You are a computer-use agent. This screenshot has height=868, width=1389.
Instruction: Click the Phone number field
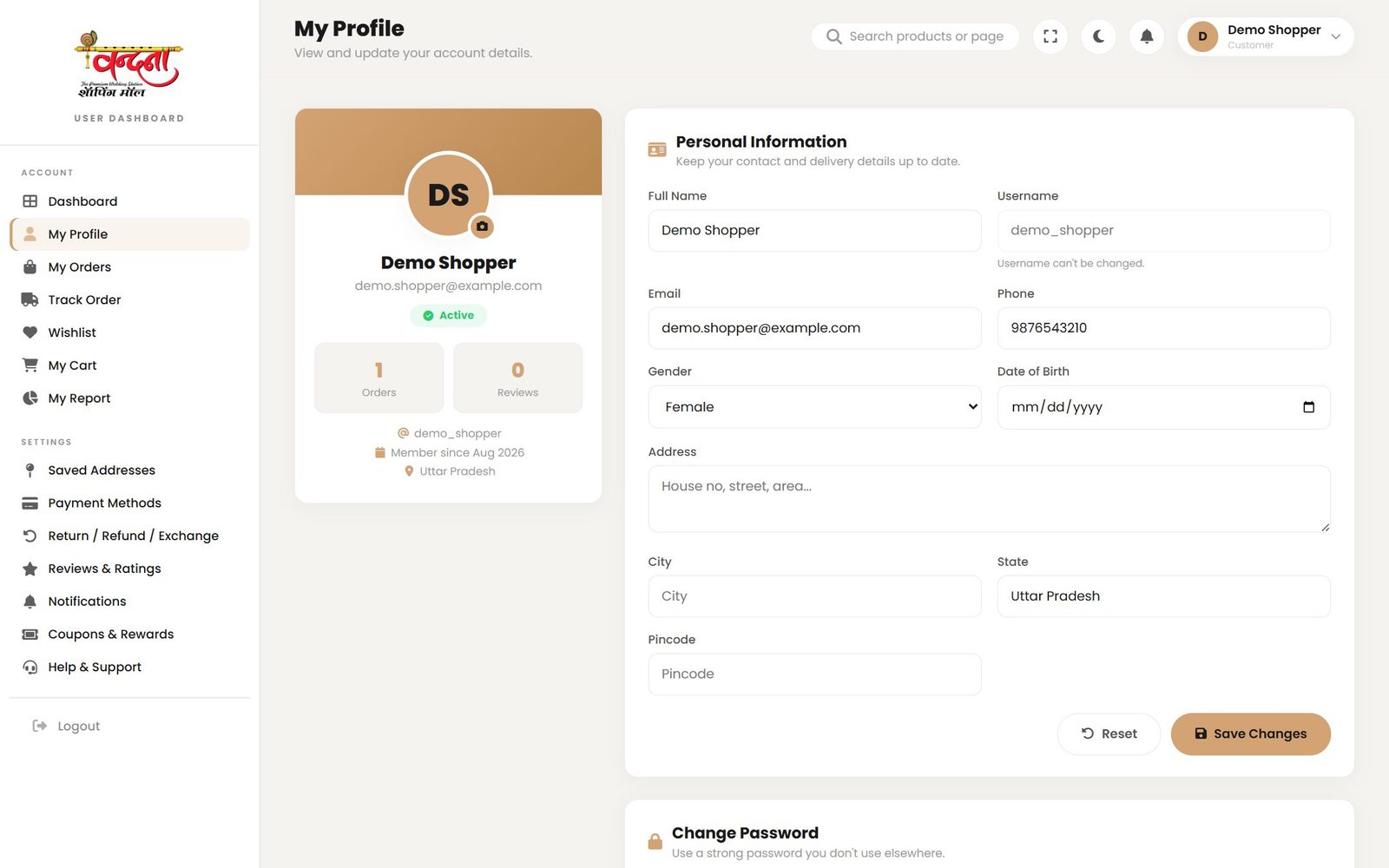[1163, 328]
